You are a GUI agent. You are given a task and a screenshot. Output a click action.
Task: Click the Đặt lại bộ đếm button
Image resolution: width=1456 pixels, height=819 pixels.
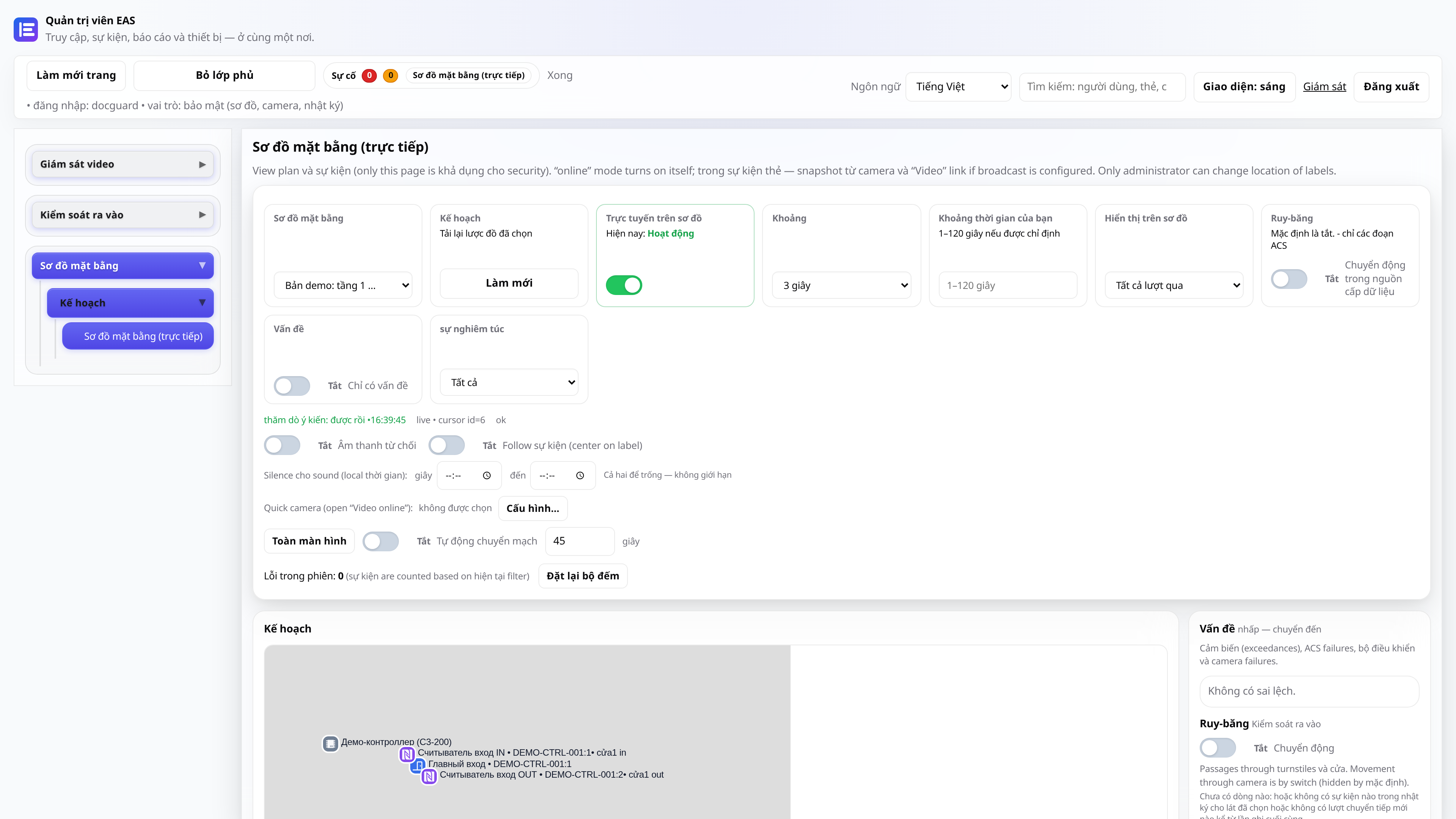[583, 576]
